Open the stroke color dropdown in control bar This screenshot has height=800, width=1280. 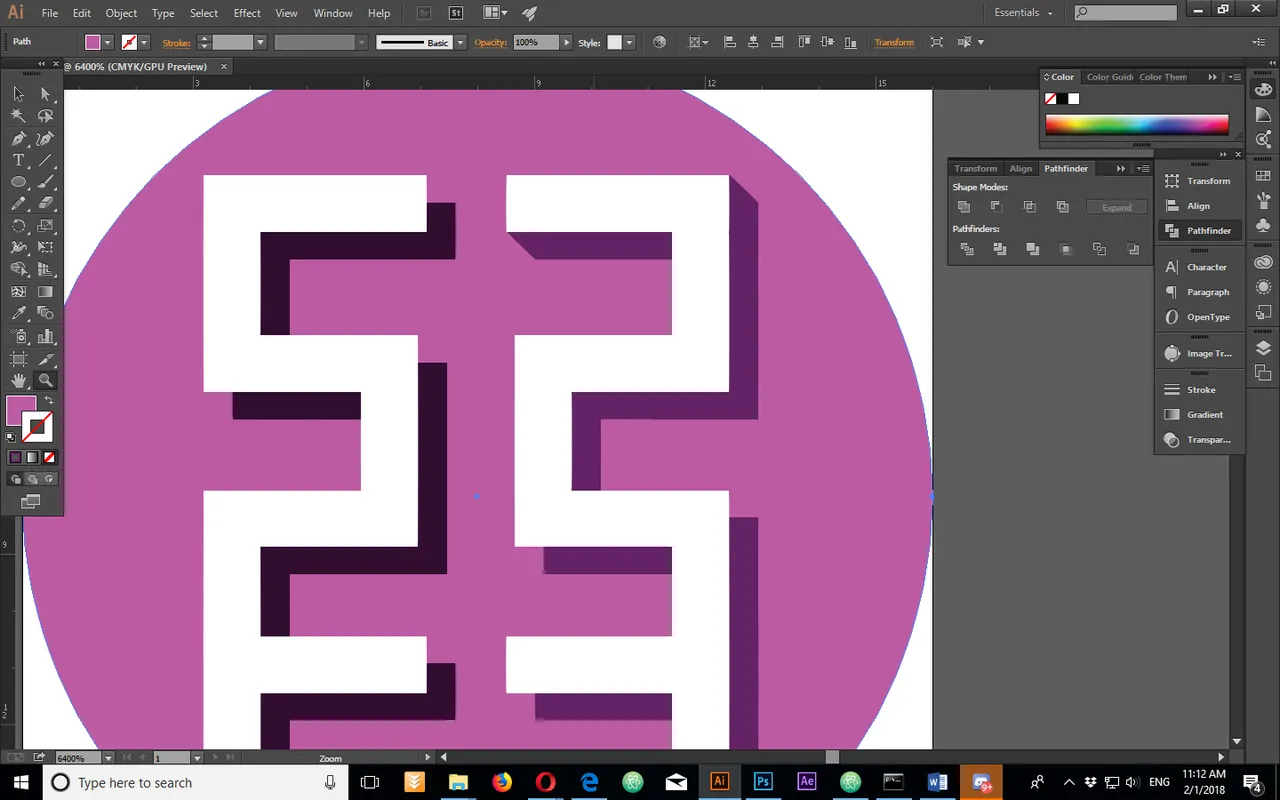point(144,42)
